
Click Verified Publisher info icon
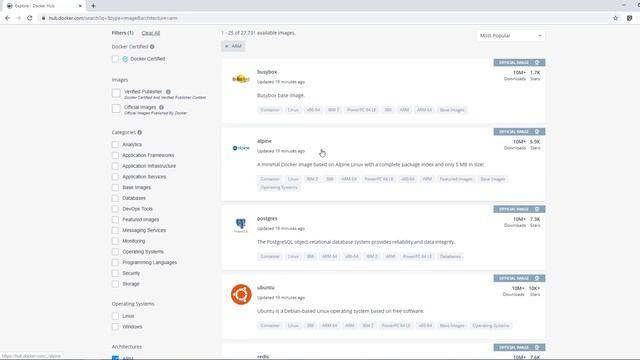click(168, 92)
